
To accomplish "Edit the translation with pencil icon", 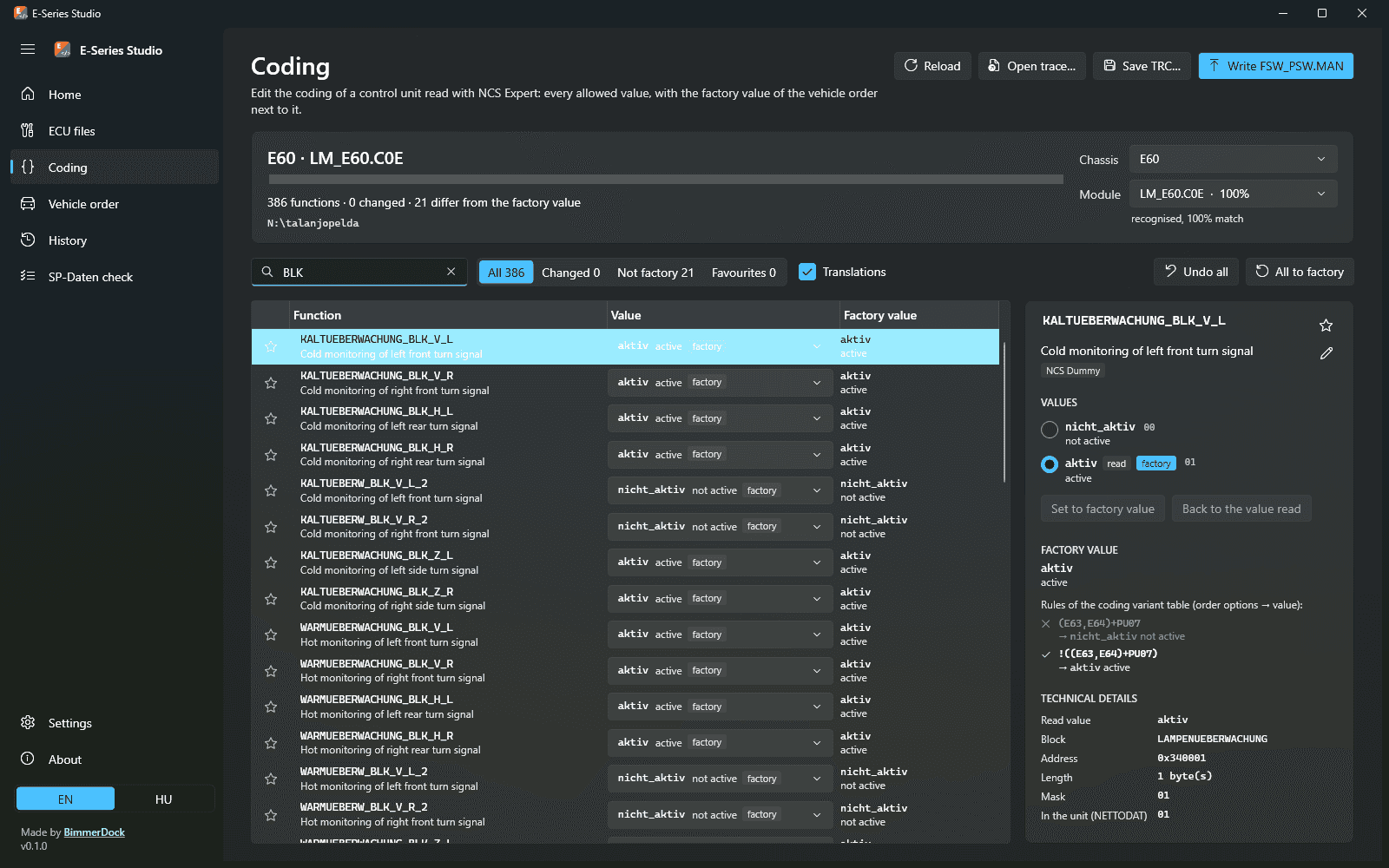I will (x=1326, y=353).
